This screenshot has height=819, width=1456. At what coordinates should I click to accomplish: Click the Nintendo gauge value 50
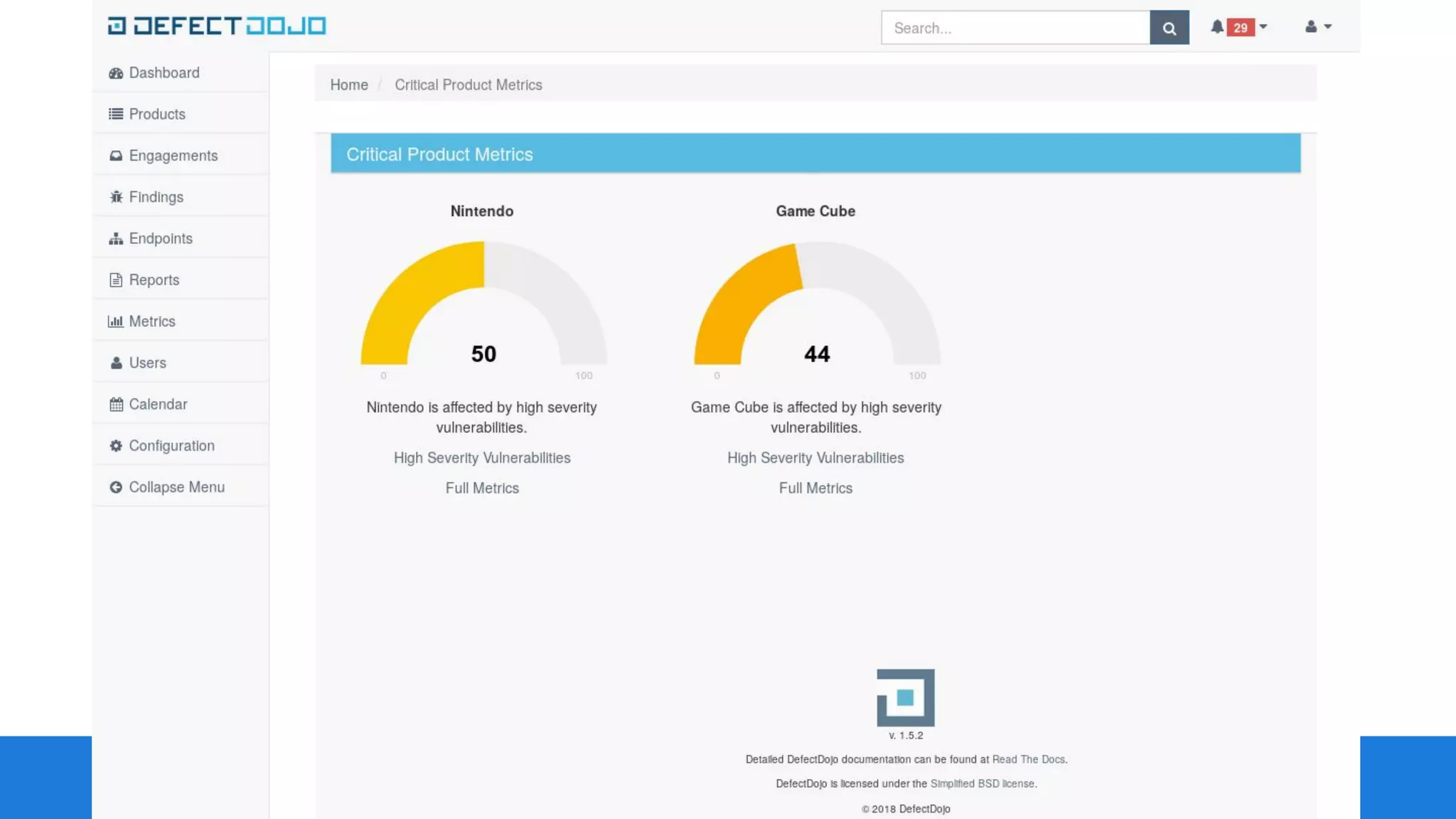pos(483,354)
